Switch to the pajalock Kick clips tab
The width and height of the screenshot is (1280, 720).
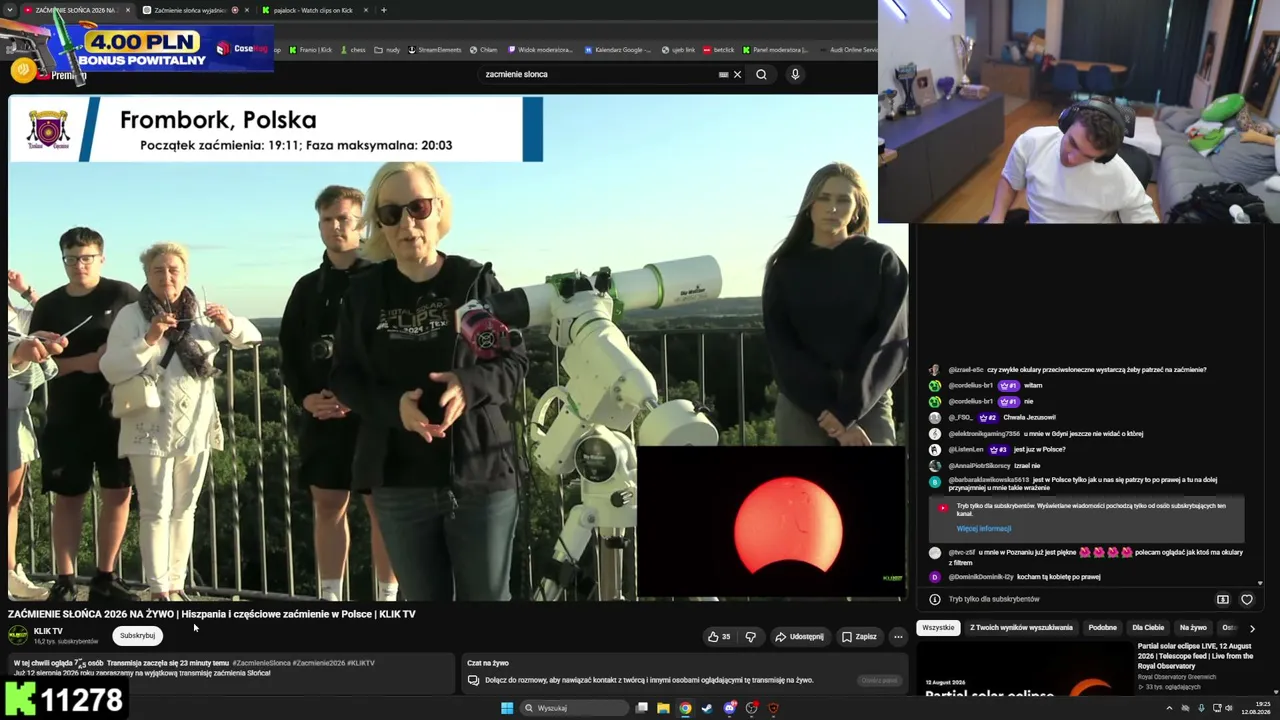pyautogui.click(x=312, y=10)
